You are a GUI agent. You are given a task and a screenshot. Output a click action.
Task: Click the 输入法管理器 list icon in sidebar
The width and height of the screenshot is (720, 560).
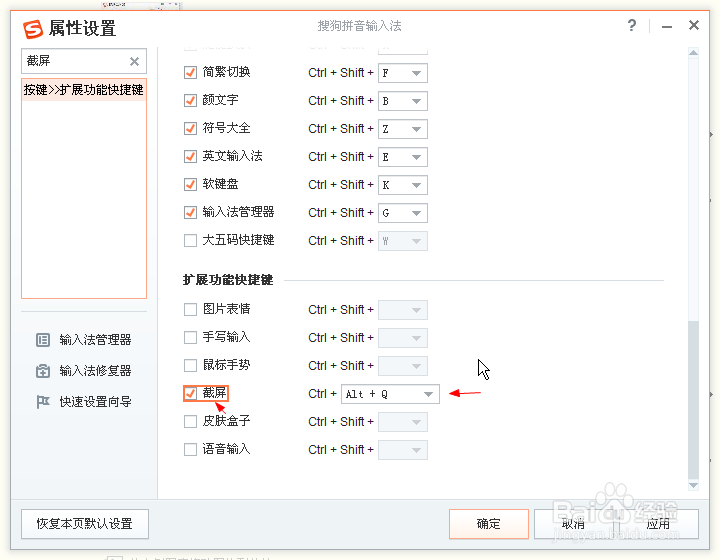tap(43, 340)
